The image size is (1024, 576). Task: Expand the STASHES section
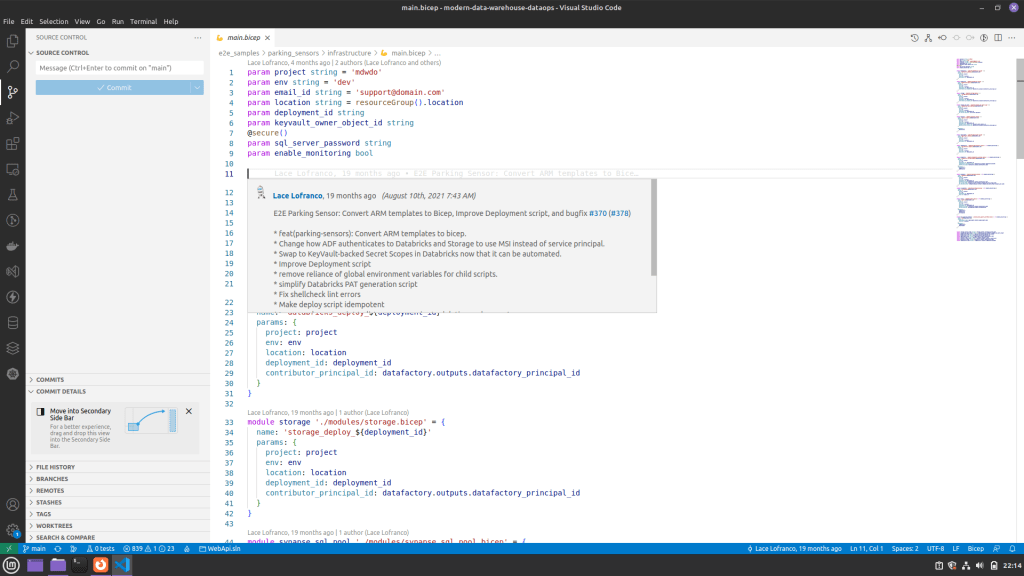[x=49, y=502]
